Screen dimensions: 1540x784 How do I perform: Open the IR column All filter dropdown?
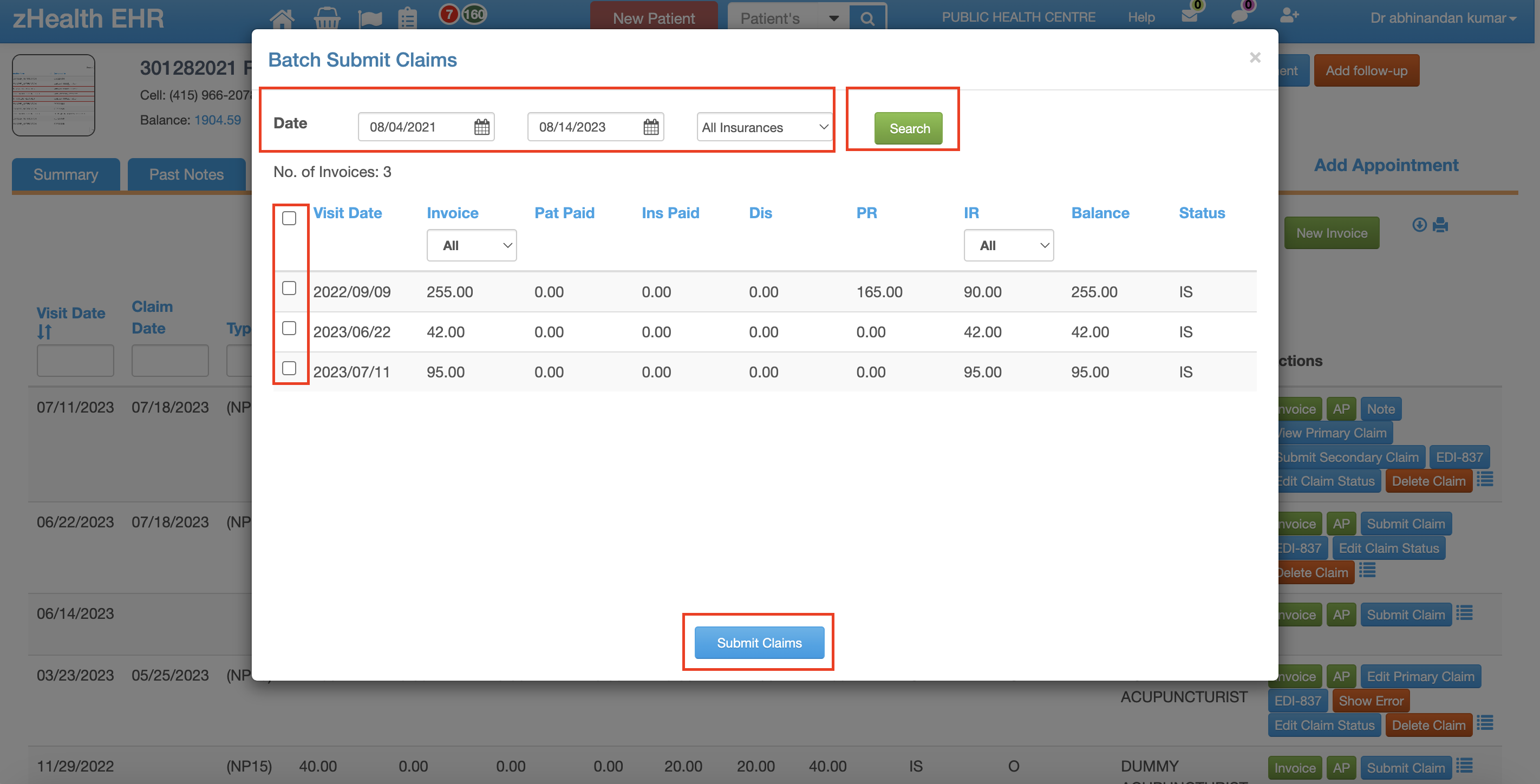tap(1009, 246)
